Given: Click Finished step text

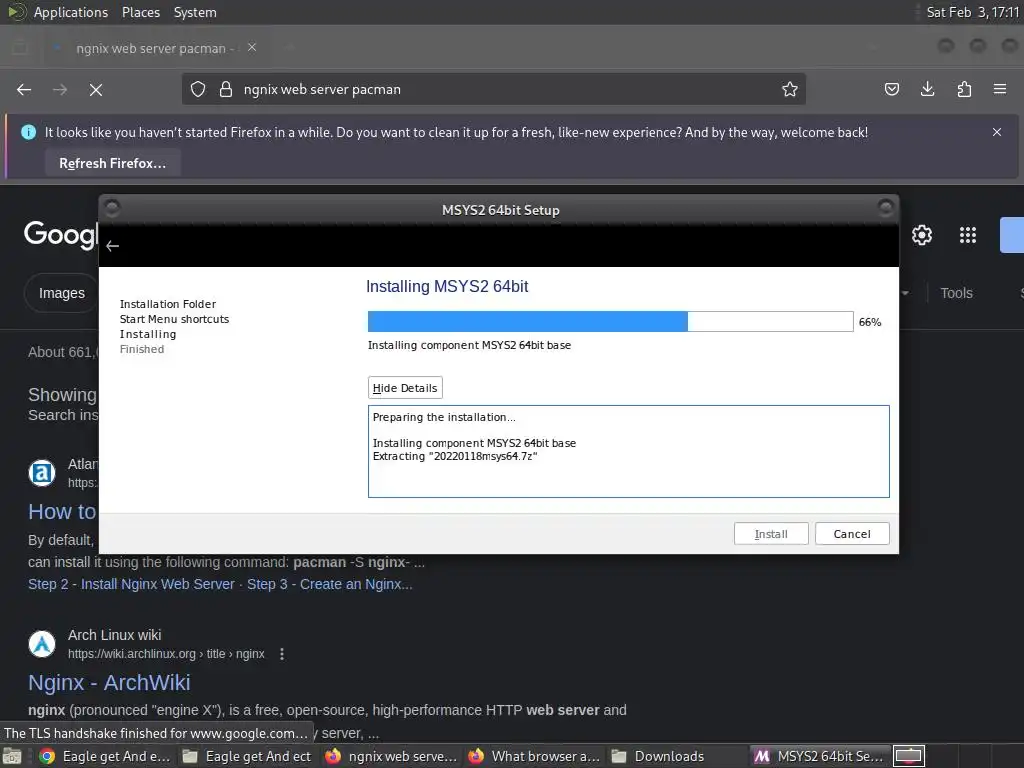Looking at the screenshot, I should tap(142, 349).
